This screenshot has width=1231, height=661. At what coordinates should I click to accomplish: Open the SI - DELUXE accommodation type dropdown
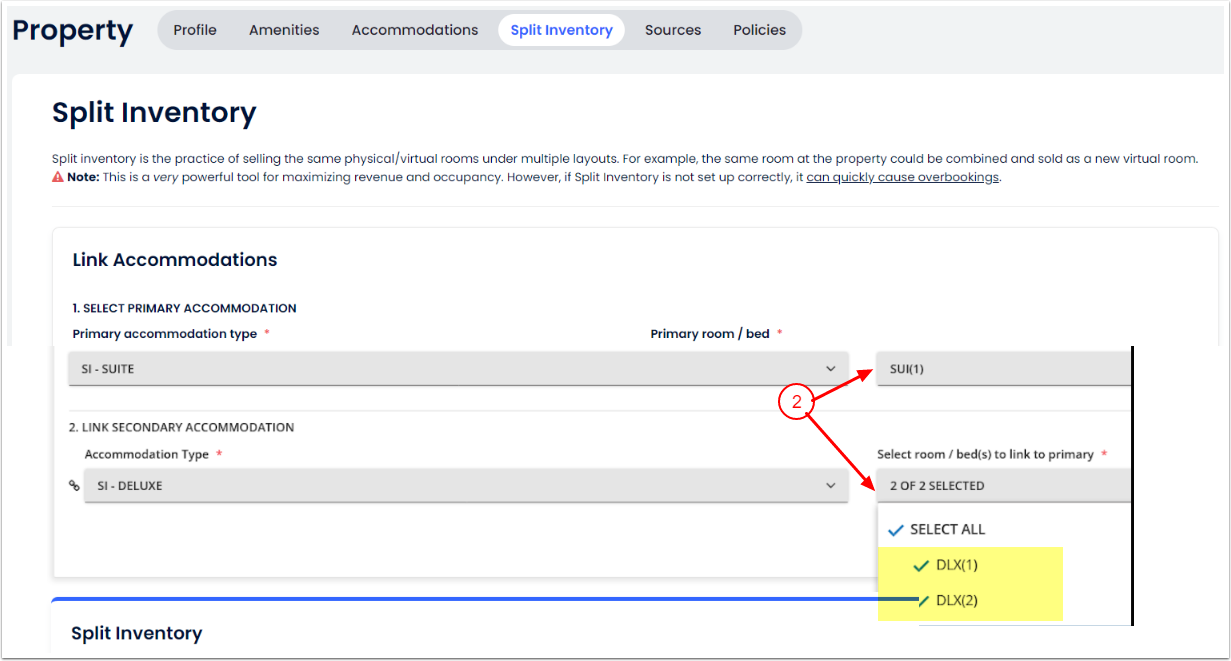tap(465, 485)
